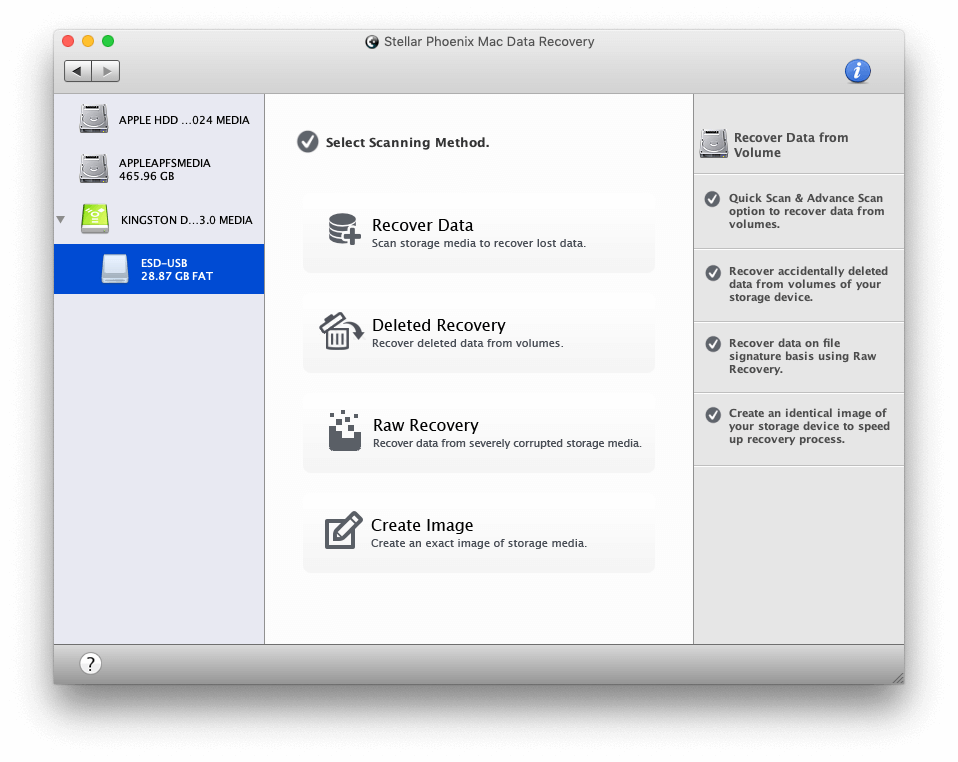958x762 pixels.
Task: Go back using the left arrow button
Action: pyautogui.click(x=78, y=71)
